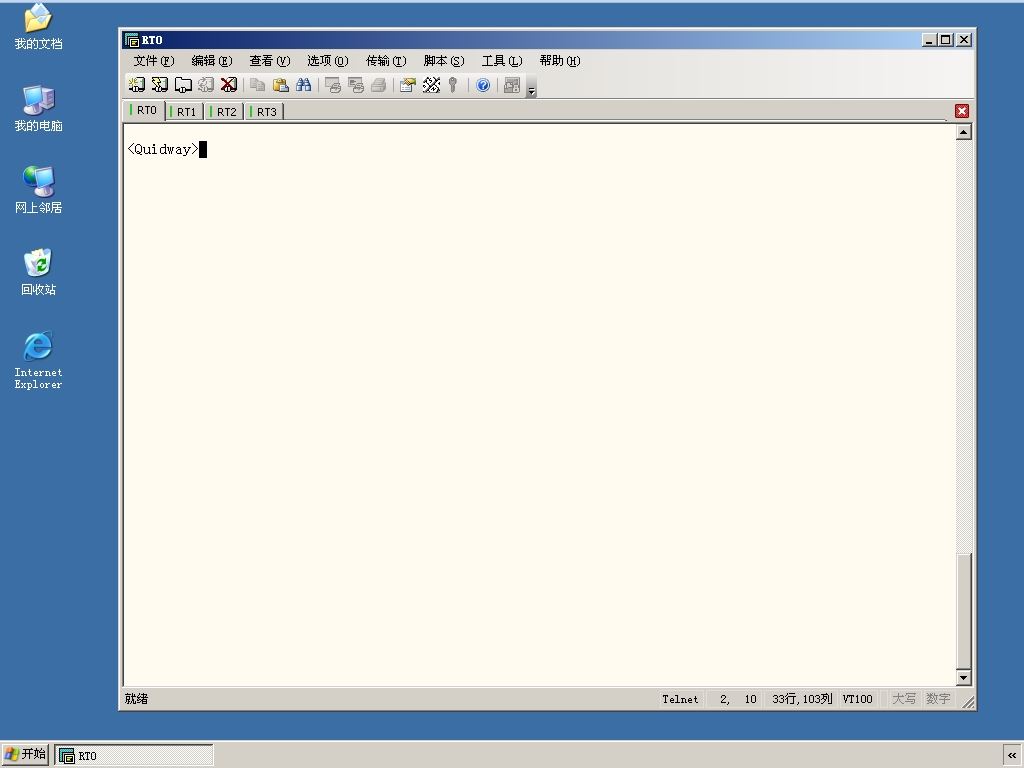Open Help with blue question icon
This screenshot has width=1024, height=768.
tap(483, 85)
